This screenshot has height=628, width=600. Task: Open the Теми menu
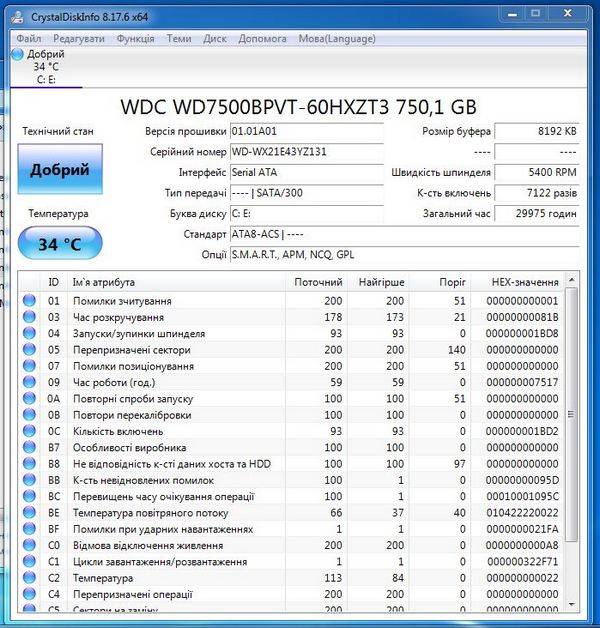tap(179, 38)
